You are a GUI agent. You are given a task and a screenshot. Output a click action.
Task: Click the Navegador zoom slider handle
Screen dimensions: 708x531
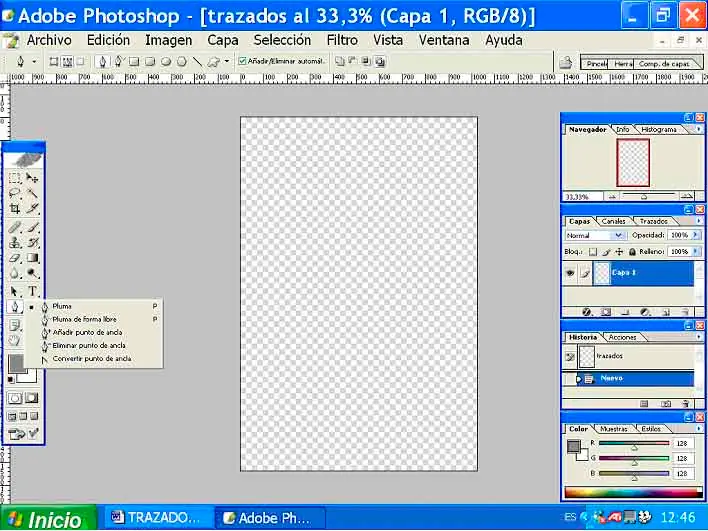(x=644, y=196)
